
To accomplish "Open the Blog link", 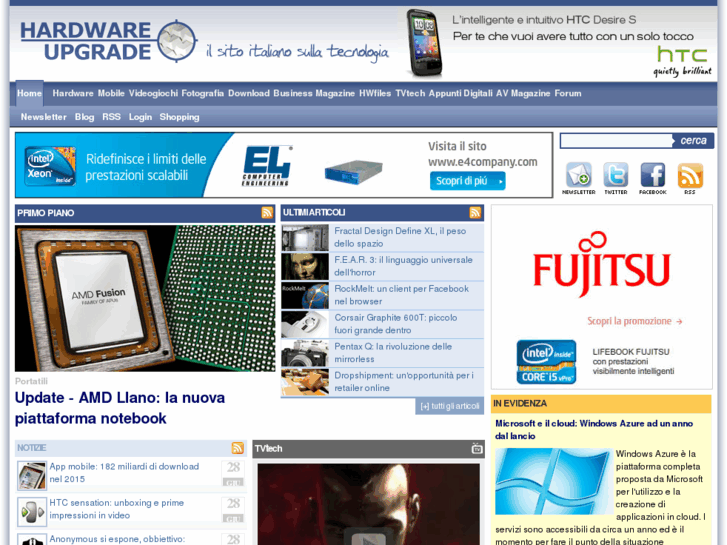I will pyautogui.click(x=84, y=117).
